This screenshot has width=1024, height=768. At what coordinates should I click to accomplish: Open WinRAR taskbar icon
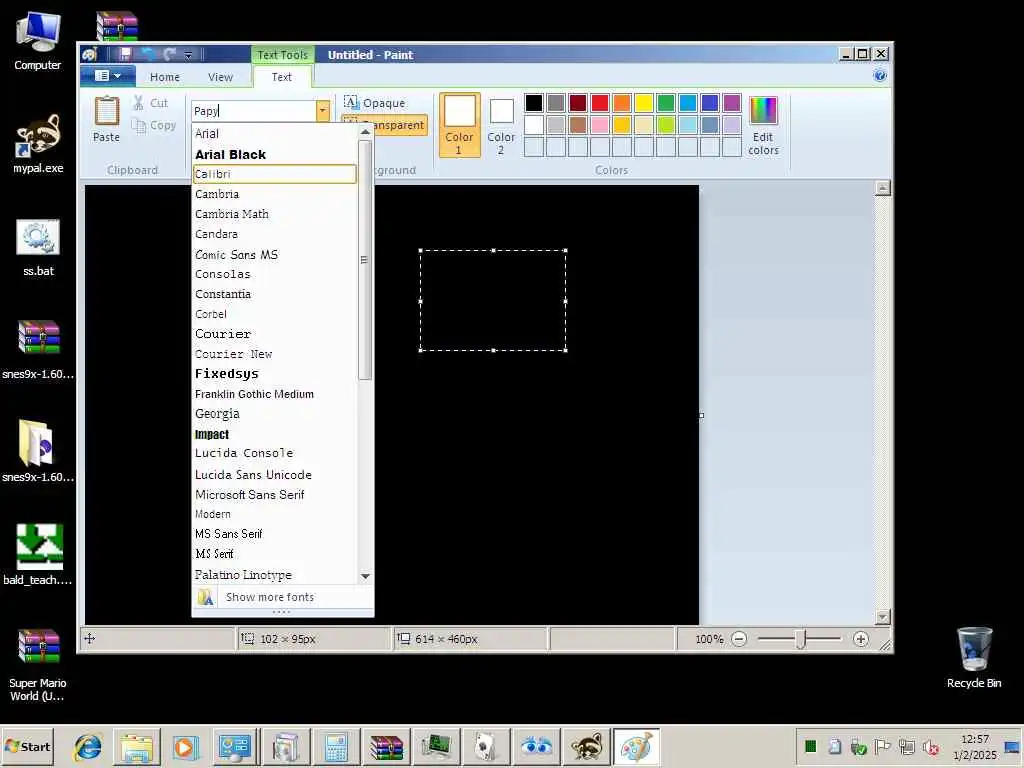[386, 746]
